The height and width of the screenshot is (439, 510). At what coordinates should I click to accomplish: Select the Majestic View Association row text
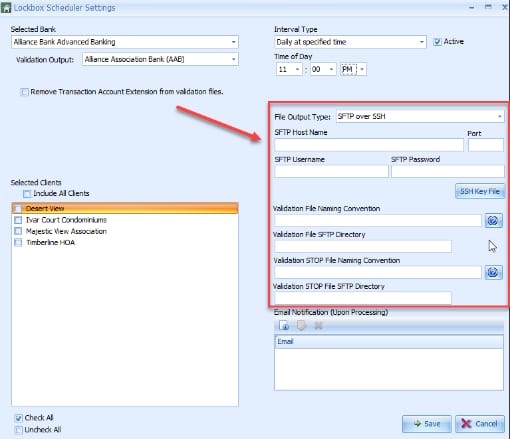pos(66,231)
